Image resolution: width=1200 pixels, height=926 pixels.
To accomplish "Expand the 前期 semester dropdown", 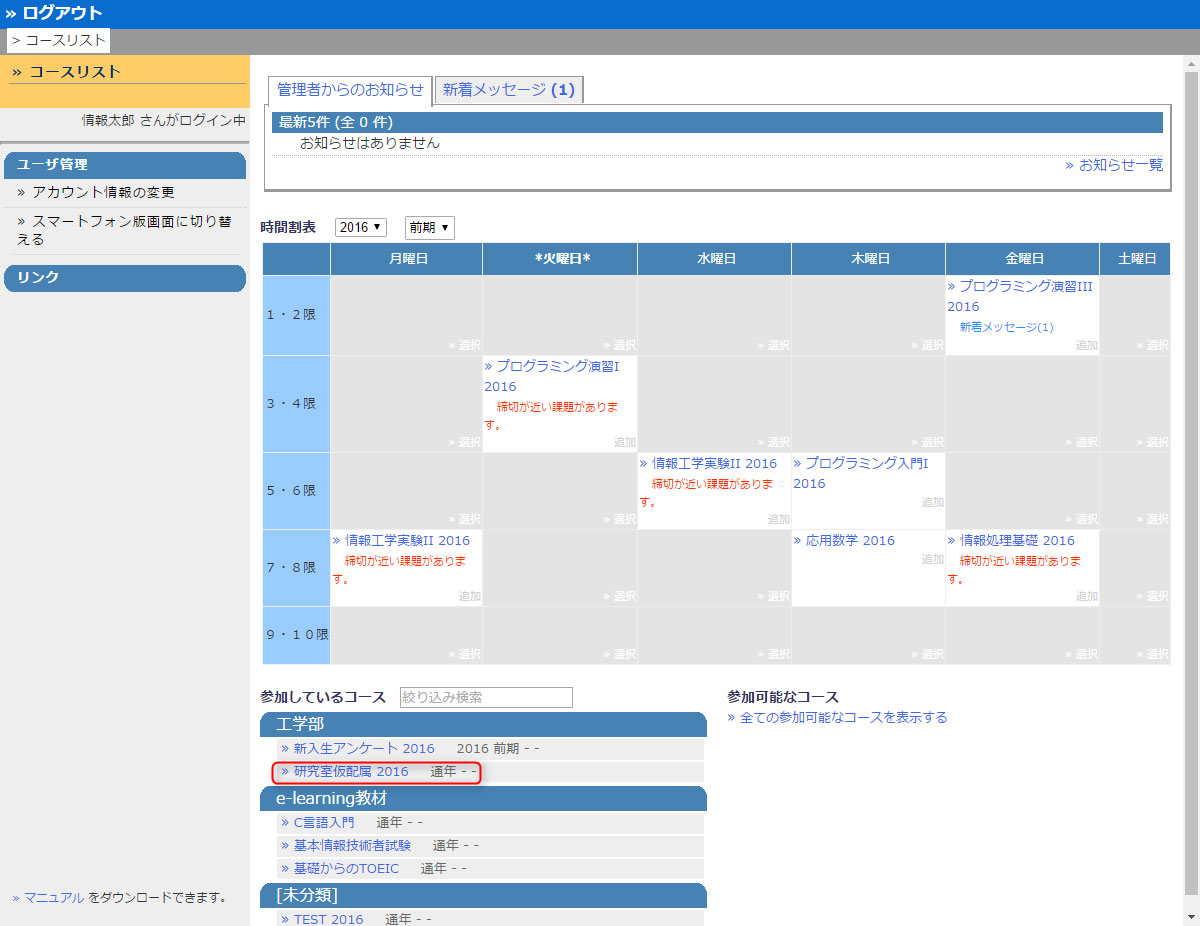I will pos(429,227).
